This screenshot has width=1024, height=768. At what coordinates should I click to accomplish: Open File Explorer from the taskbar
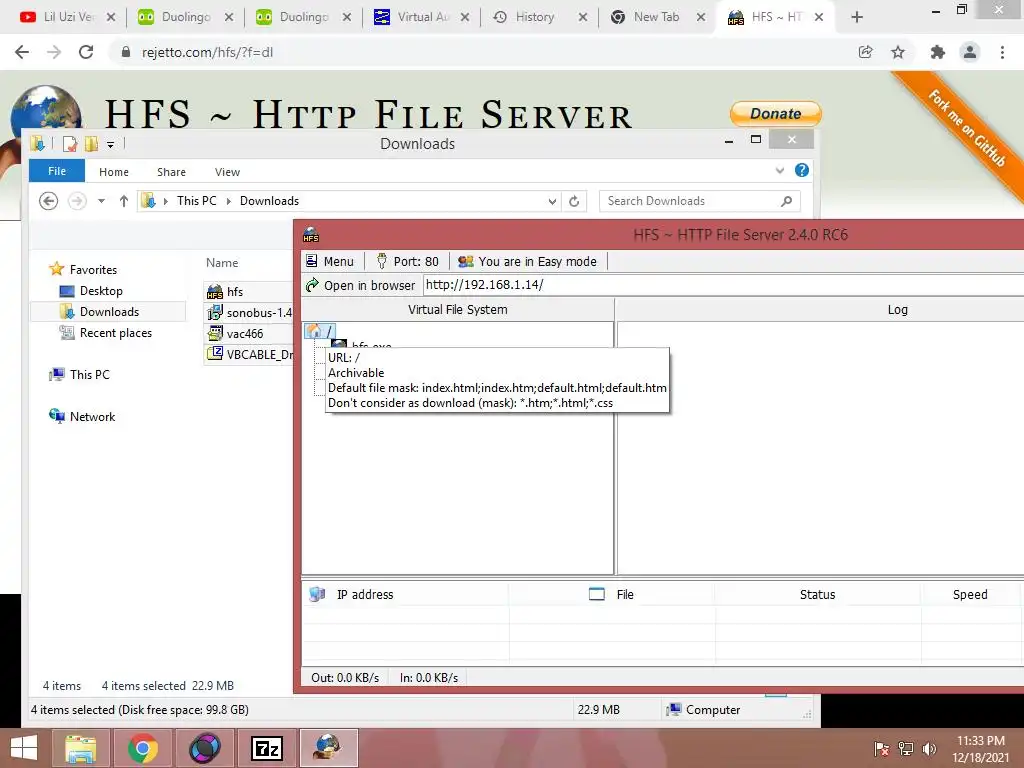(x=81, y=748)
